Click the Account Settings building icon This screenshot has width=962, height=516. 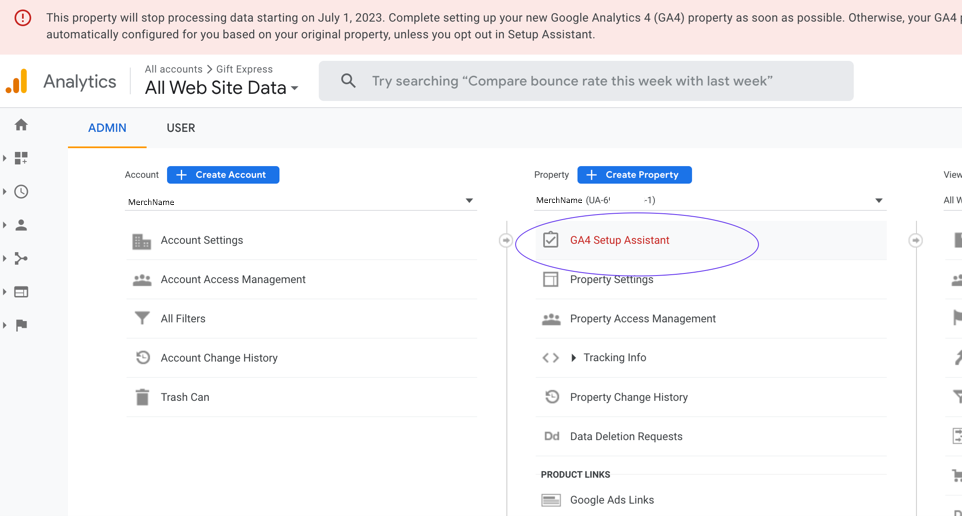tap(142, 241)
